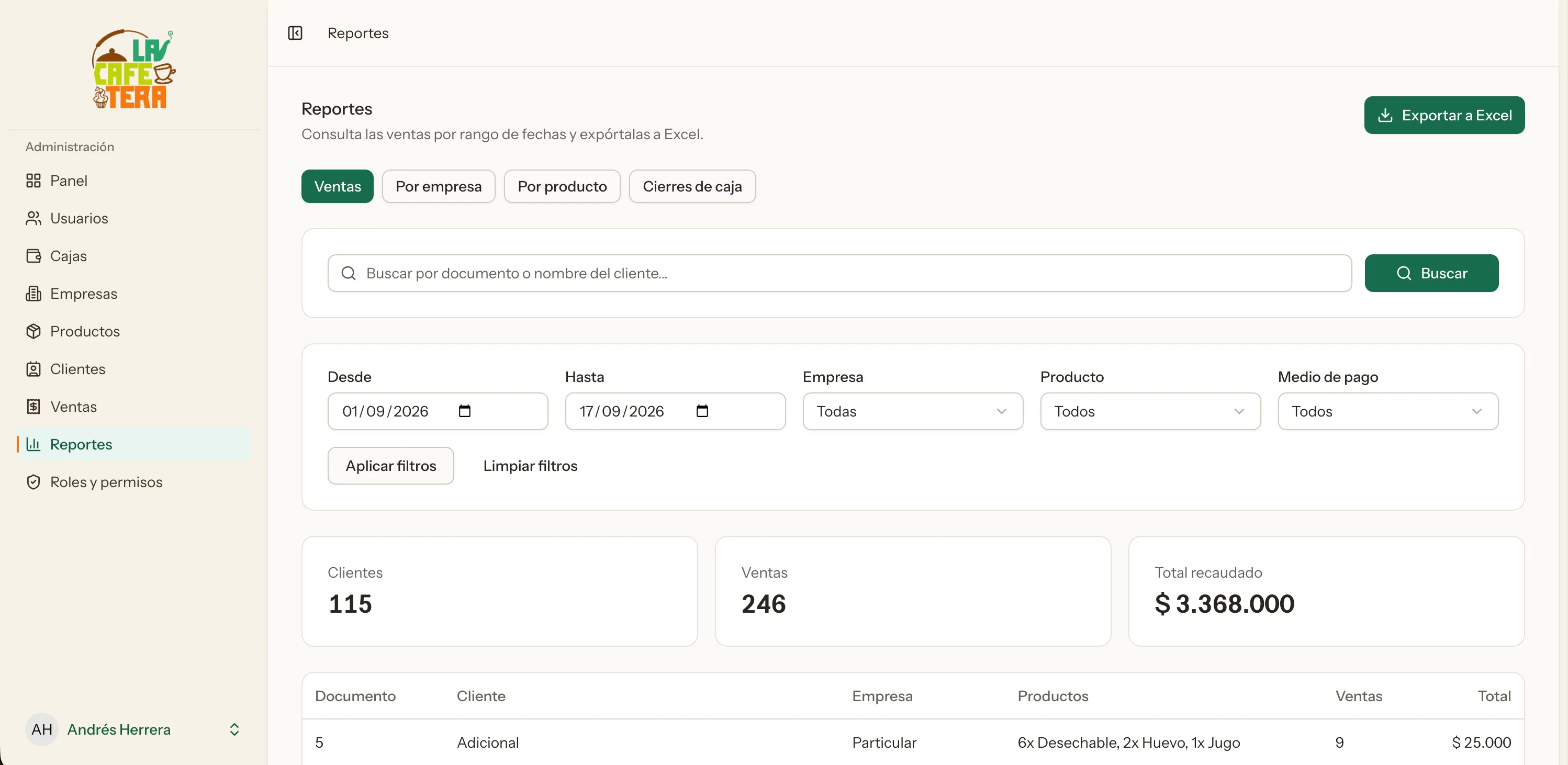
Task: Click the Exportar a Excel button
Action: click(x=1444, y=115)
